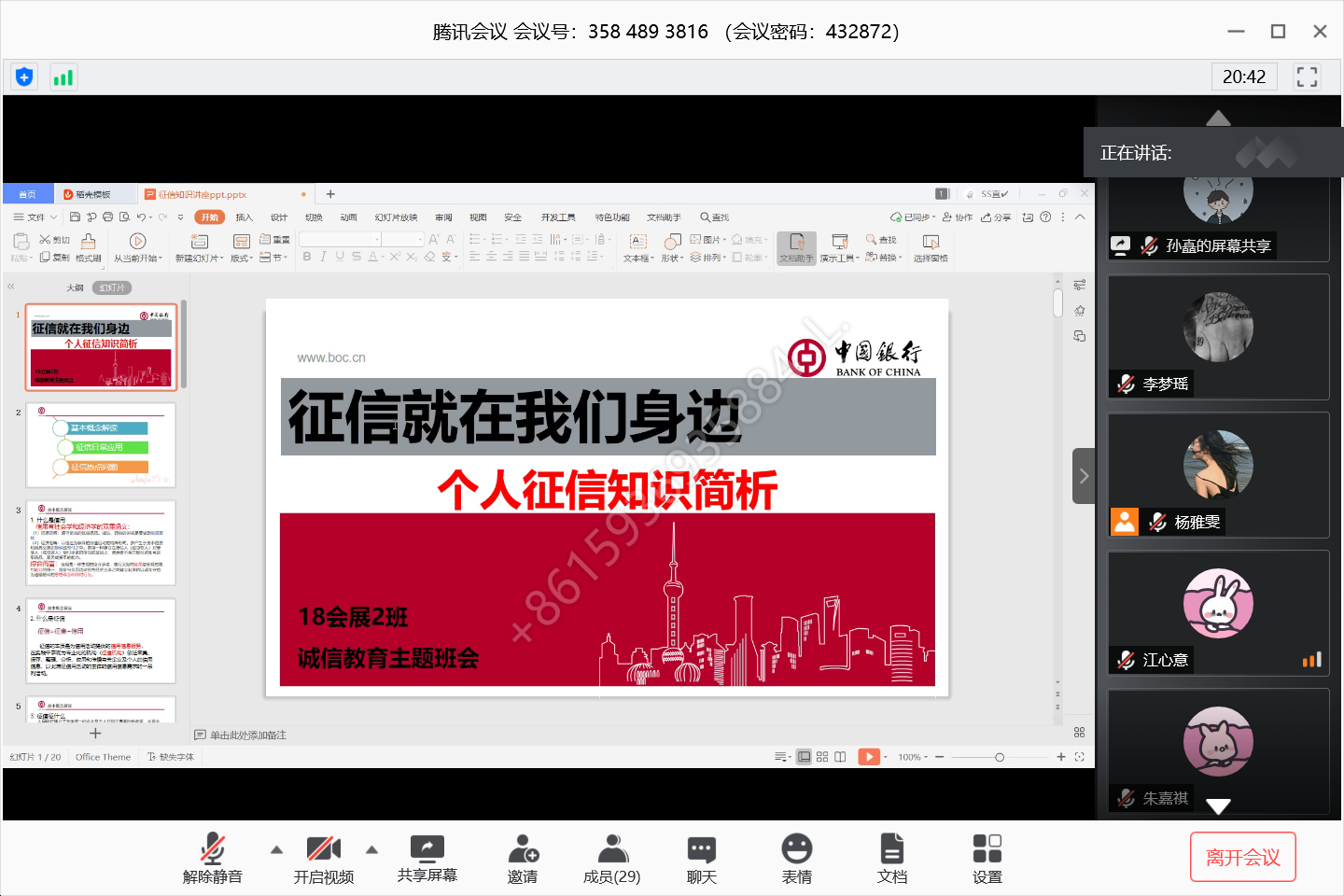Turn on camera with 开启视频
The height and width of the screenshot is (896, 1344).
coord(323,858)
